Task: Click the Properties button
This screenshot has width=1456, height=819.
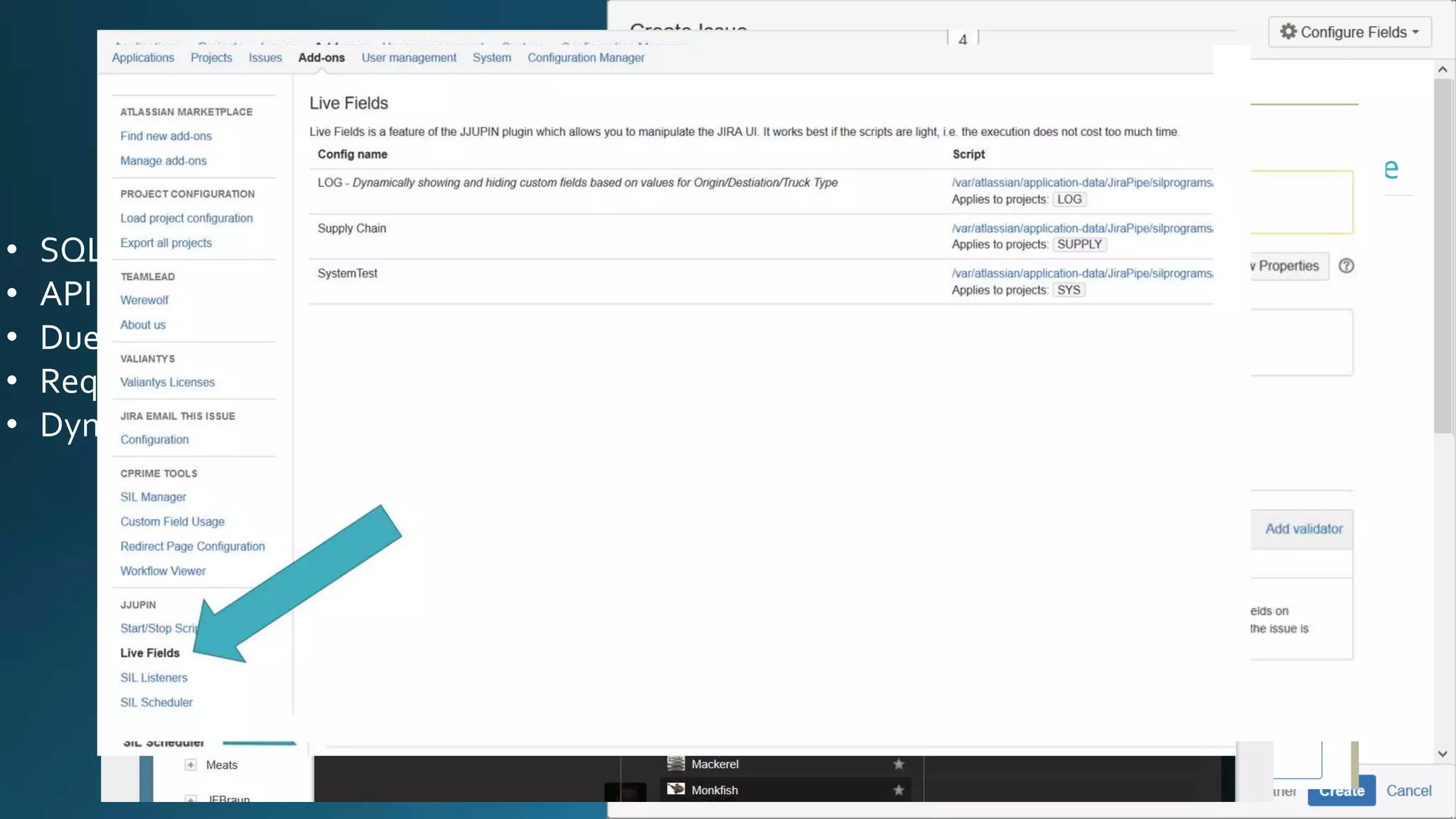Action: tap(1289, 266)
